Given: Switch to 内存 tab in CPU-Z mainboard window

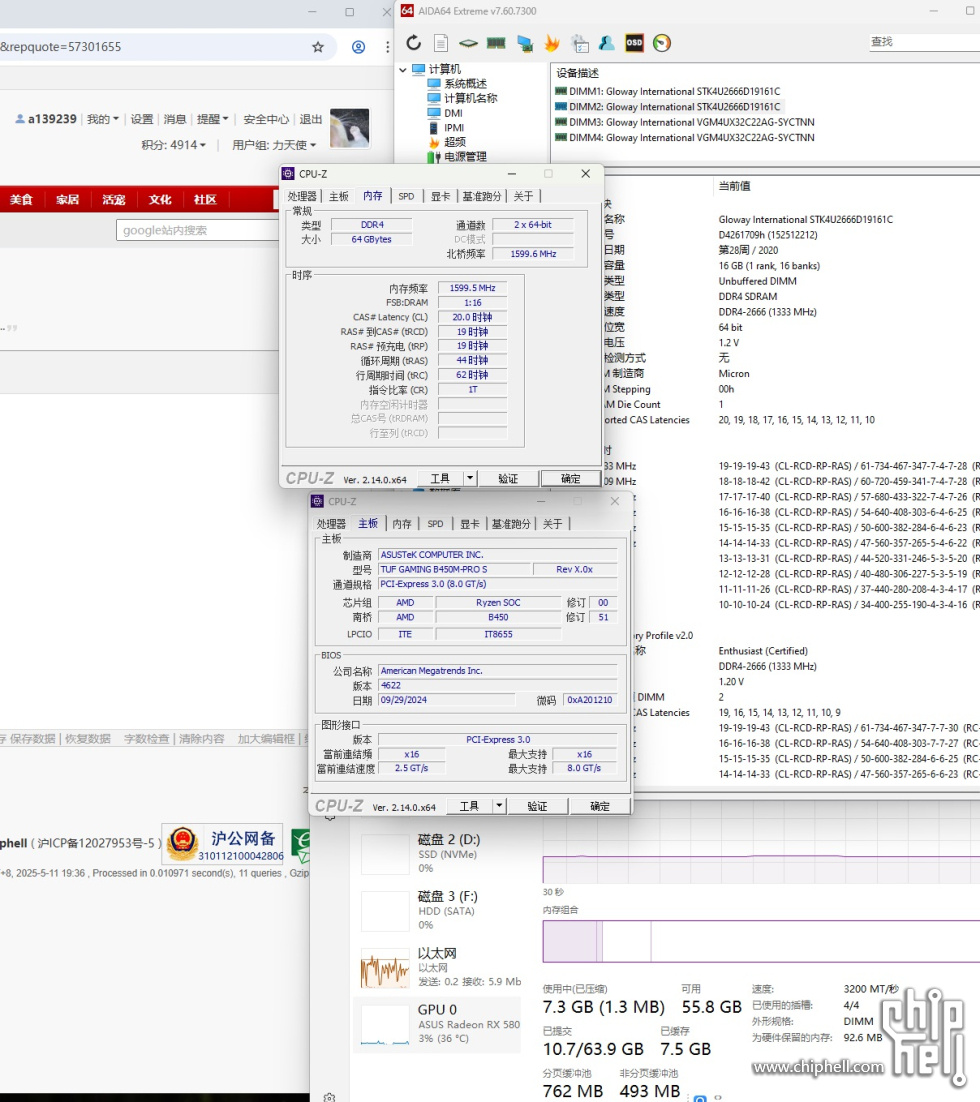Looking at the screenshot, I should 402,524.
